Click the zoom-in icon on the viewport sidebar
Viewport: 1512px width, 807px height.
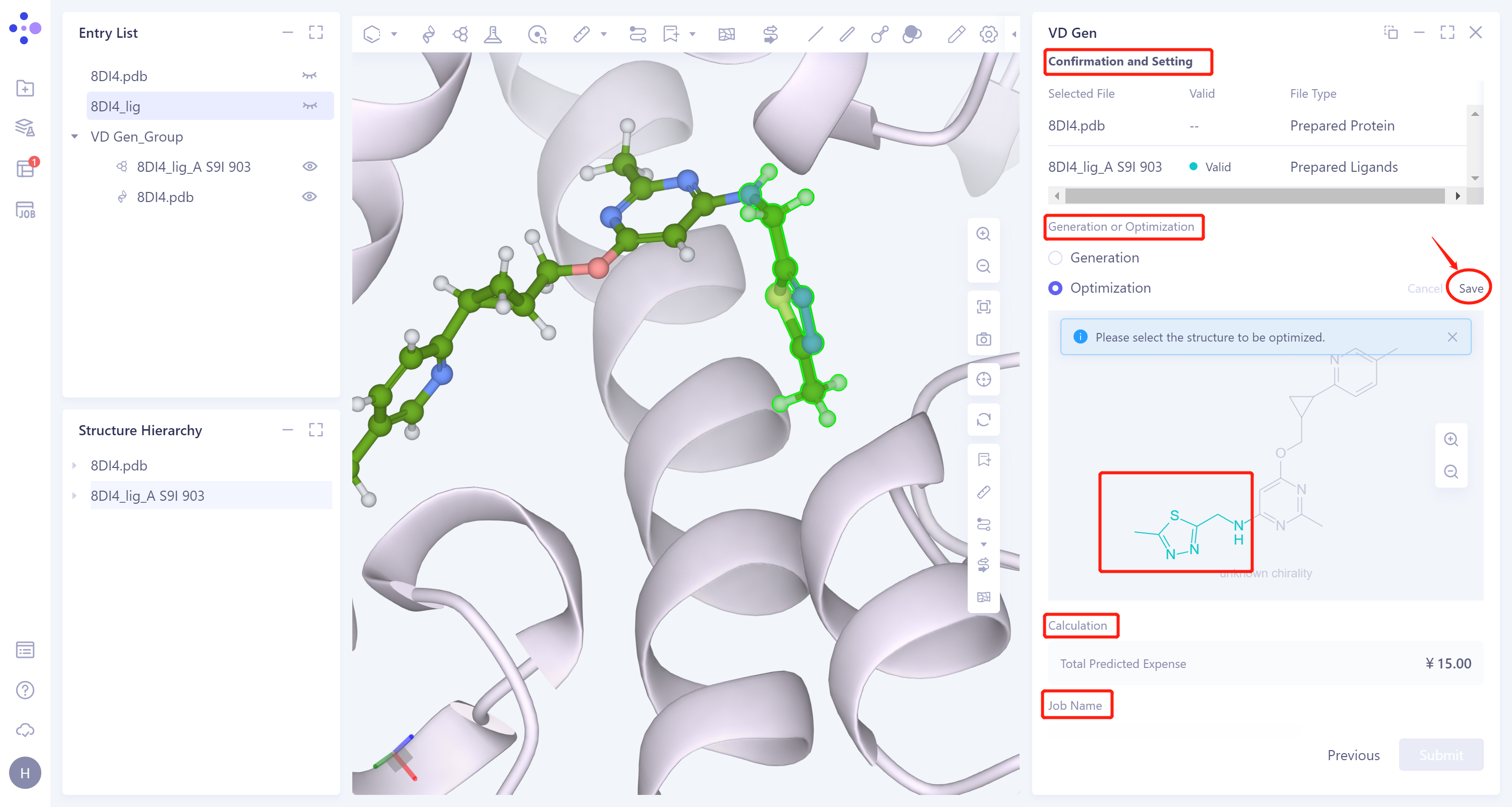pos(984,234)
